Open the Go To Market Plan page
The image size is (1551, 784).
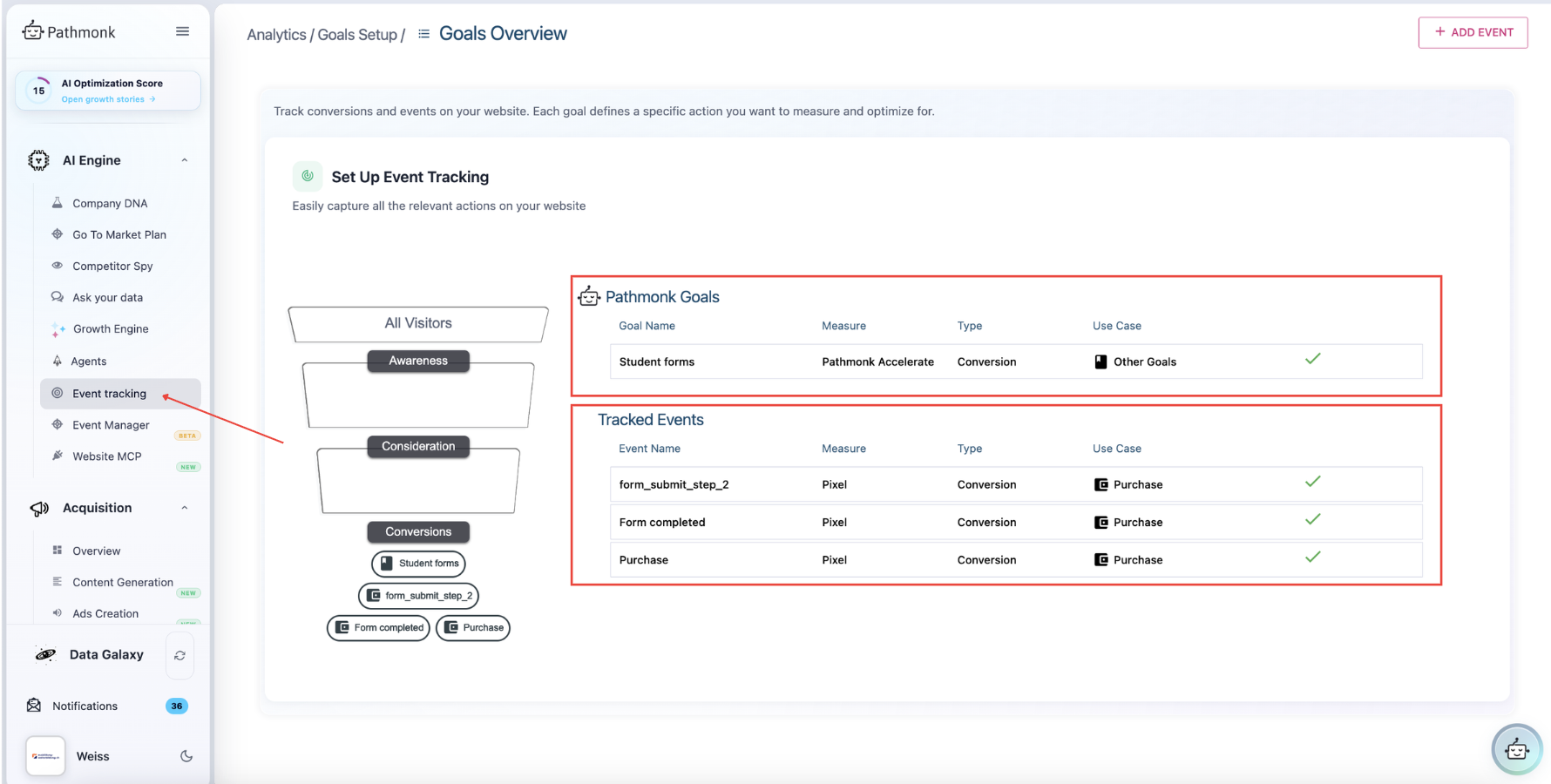click(119, 234)
